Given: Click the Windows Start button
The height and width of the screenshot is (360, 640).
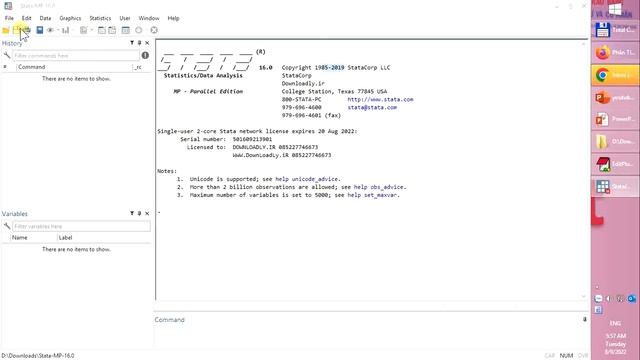Looking at the screenshot, I should pyautogui.click(x=615, y=9).
